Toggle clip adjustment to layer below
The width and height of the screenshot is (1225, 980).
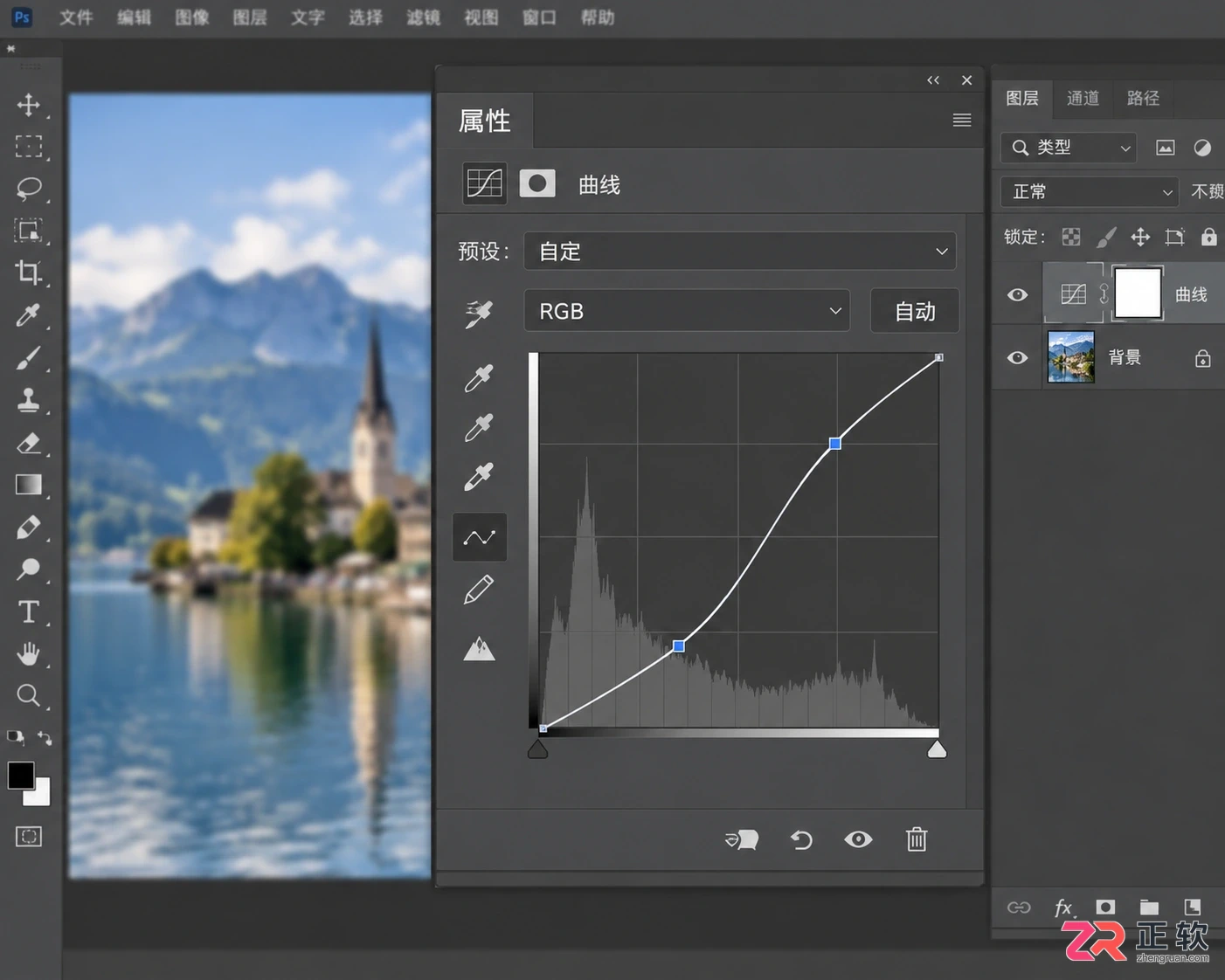(742, 839)
